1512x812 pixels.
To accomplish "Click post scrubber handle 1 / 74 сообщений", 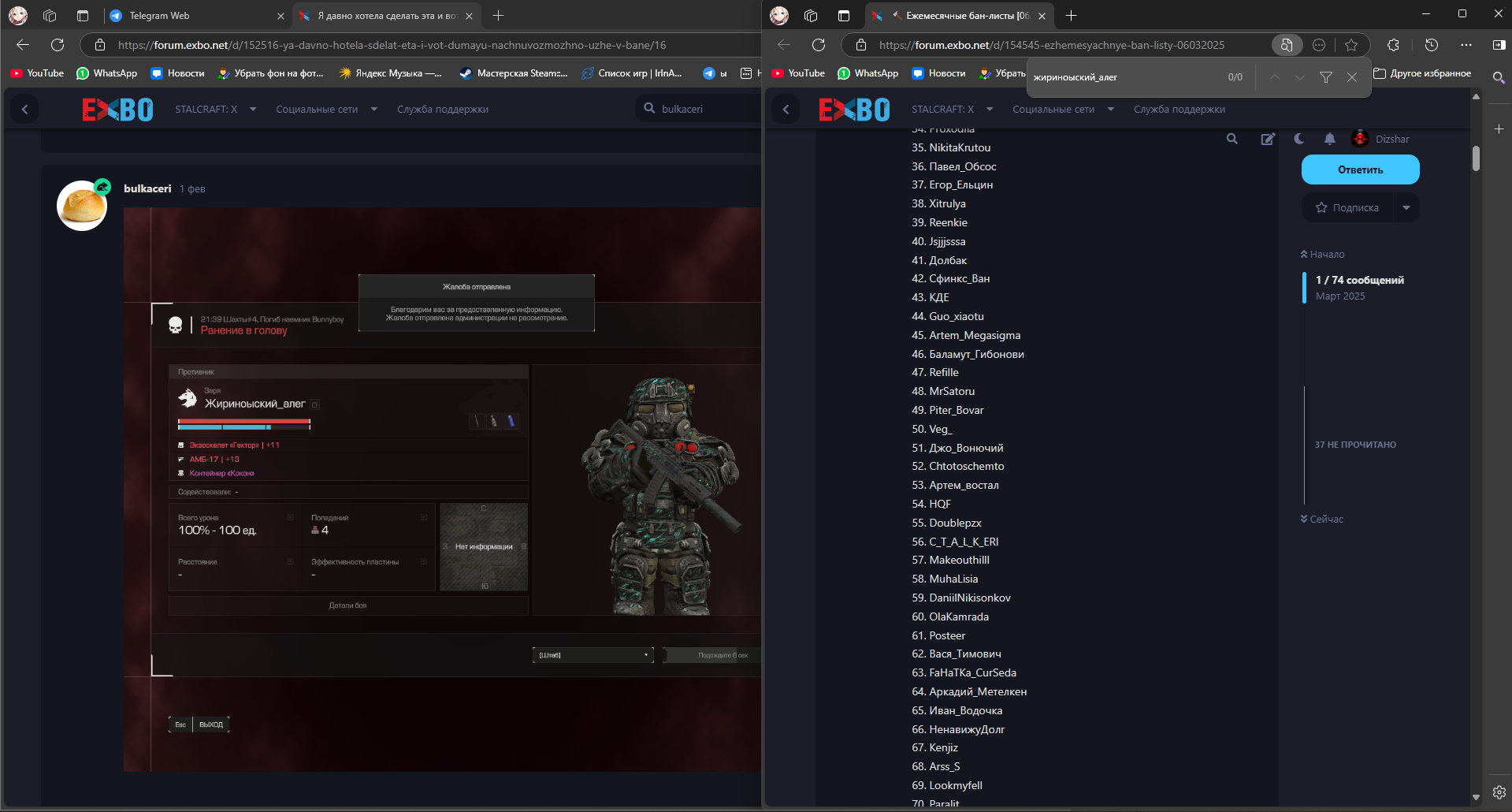I will pos(1354,288).
